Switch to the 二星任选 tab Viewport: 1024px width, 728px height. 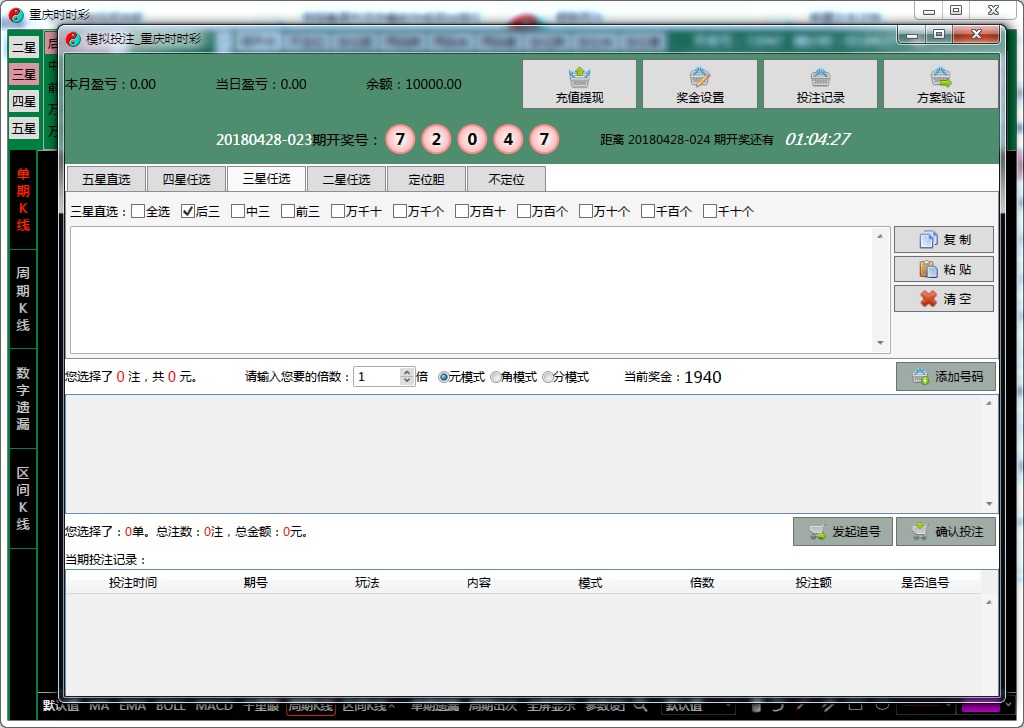point(346,178)
